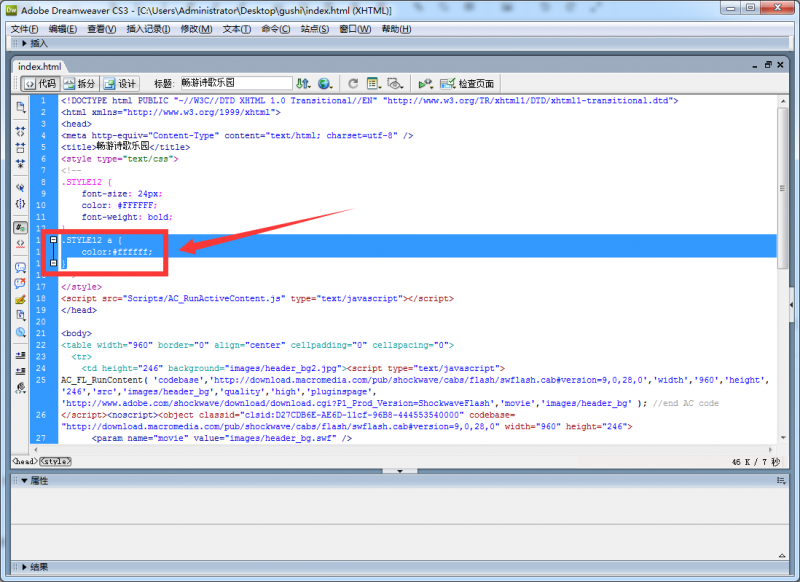This screenshot has width=800, height=582.
Task: Open the 帮助(H) menu
Action: (x=396, y=29)
